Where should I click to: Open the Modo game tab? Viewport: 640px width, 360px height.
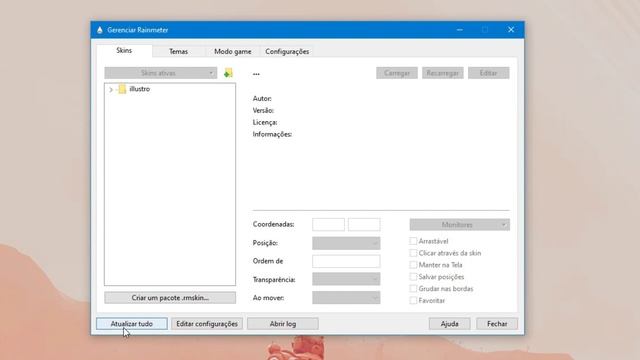233,51
